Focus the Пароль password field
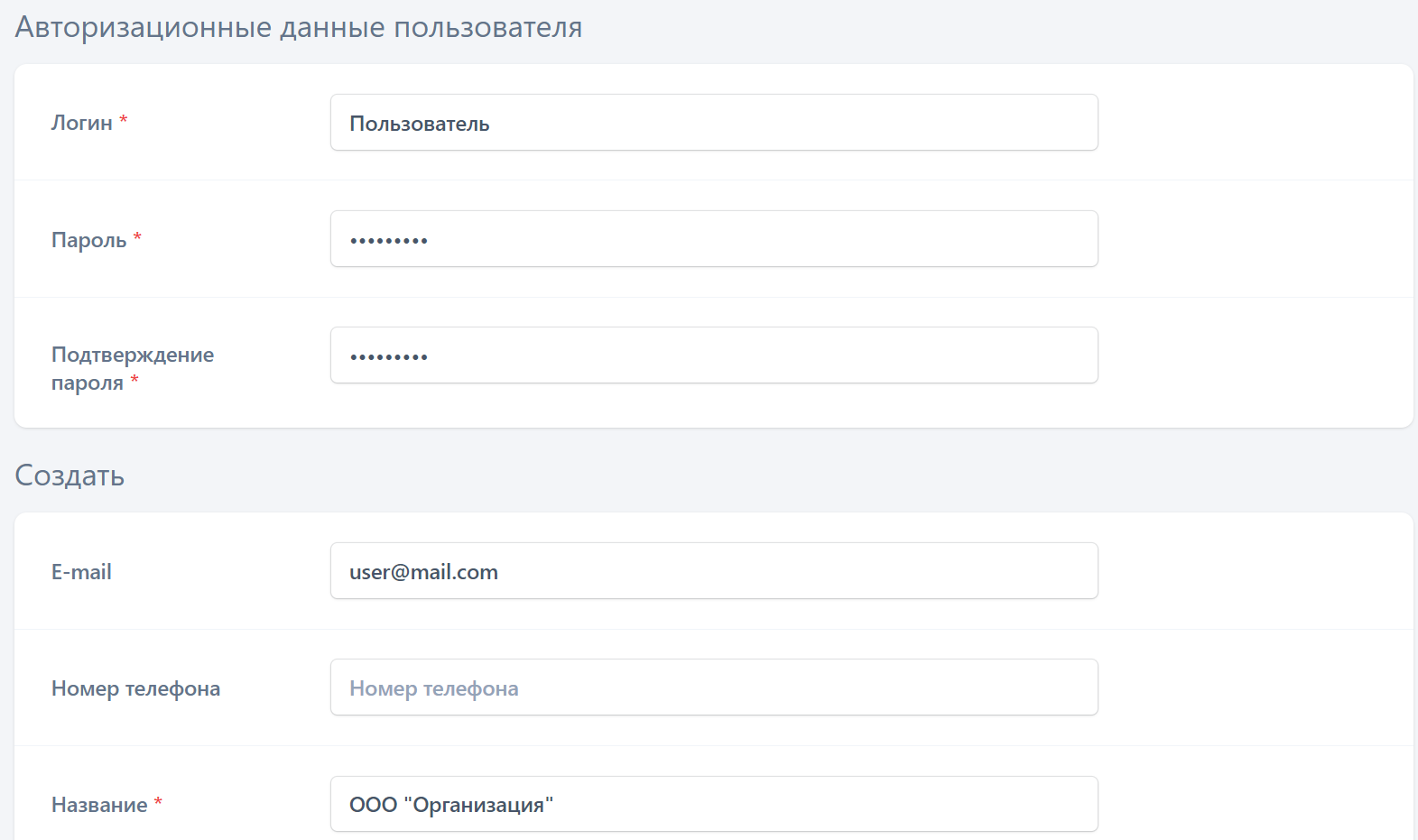1418x840 pixels. 713,239
